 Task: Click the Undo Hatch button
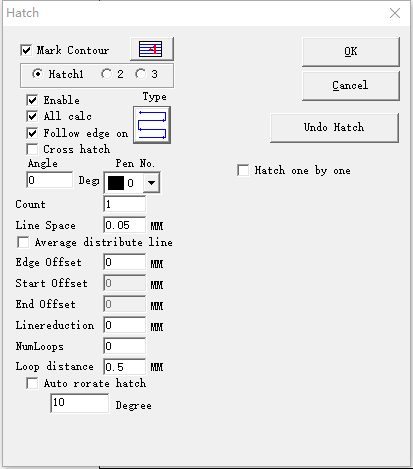pyautogui.click(x=334, y=128)
